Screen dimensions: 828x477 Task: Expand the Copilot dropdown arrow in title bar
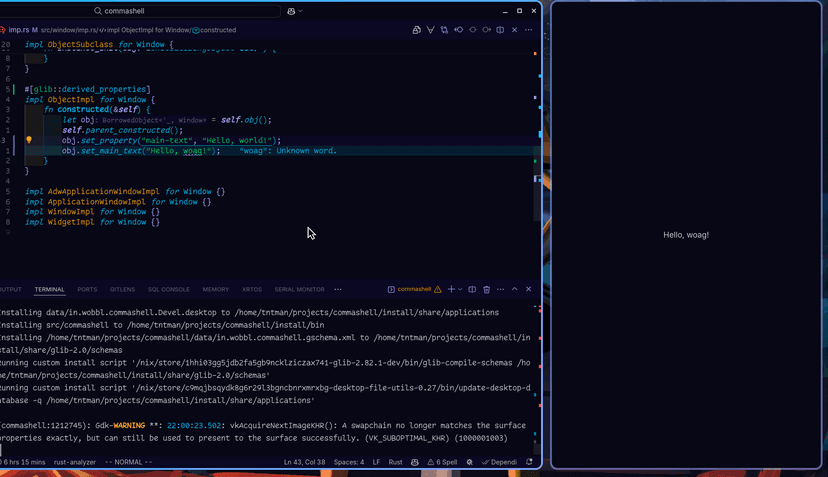[300, 11]
